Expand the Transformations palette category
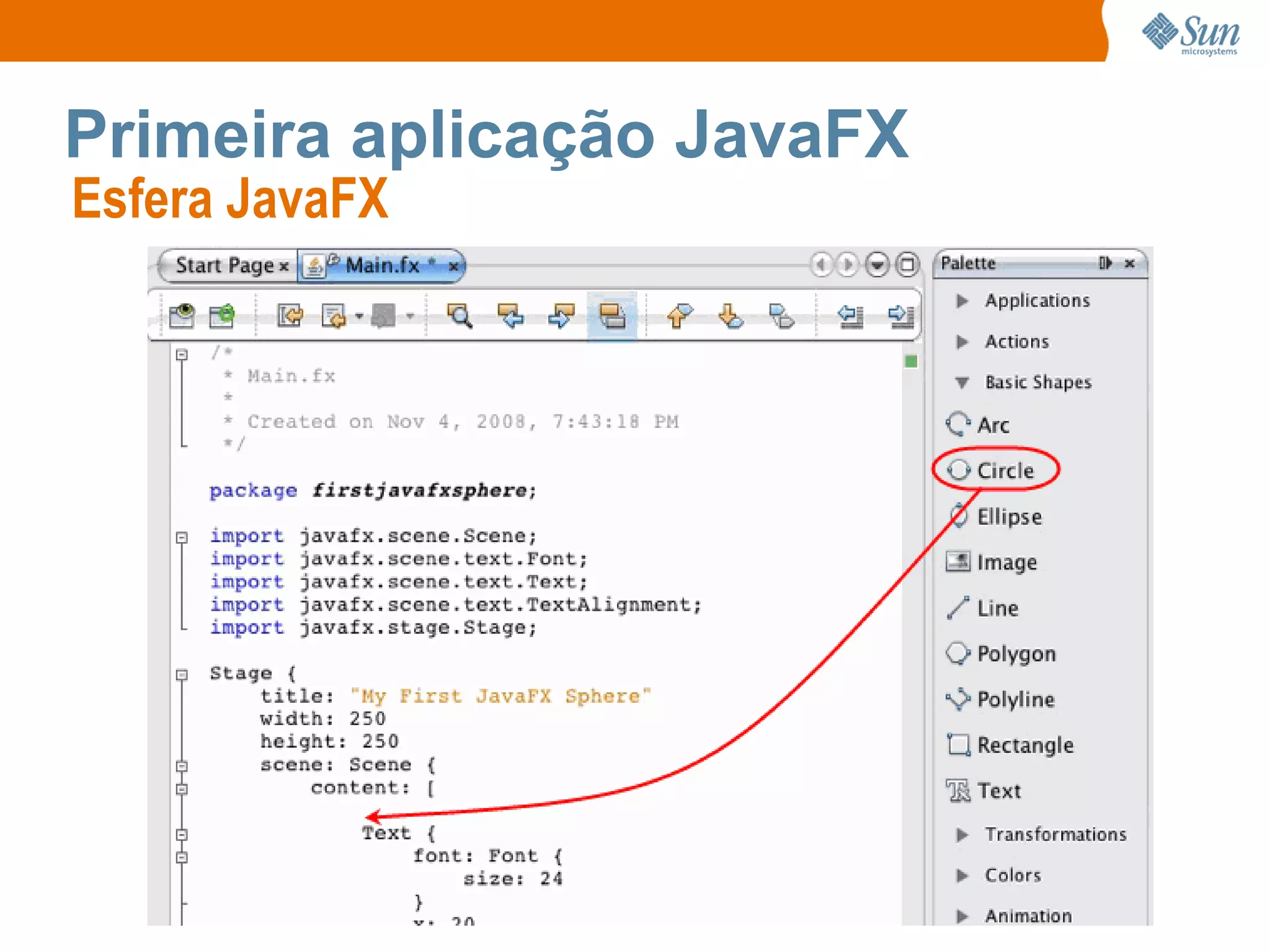Screen dimensions: 1270x952 pos(962,835)
